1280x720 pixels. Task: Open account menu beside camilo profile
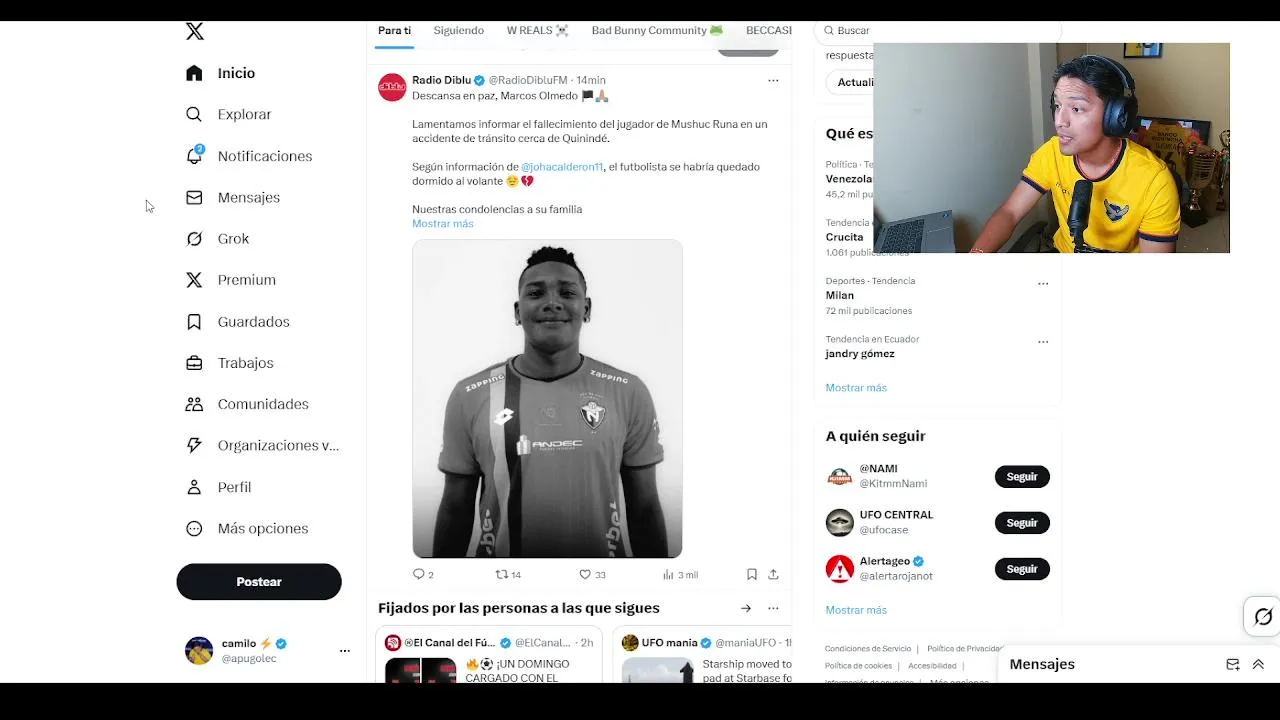pos(344,651)
